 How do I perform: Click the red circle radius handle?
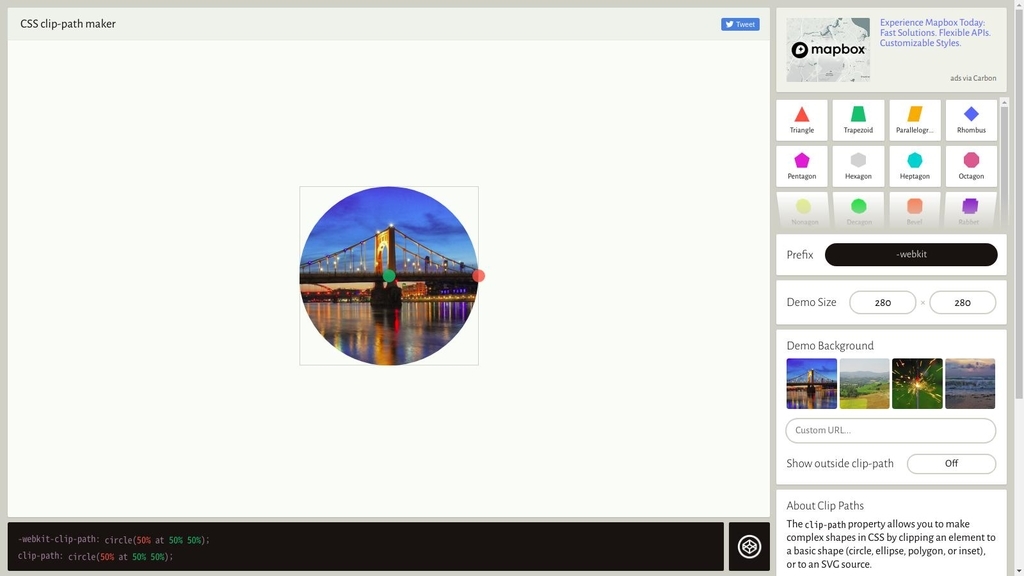coord(479,276)
